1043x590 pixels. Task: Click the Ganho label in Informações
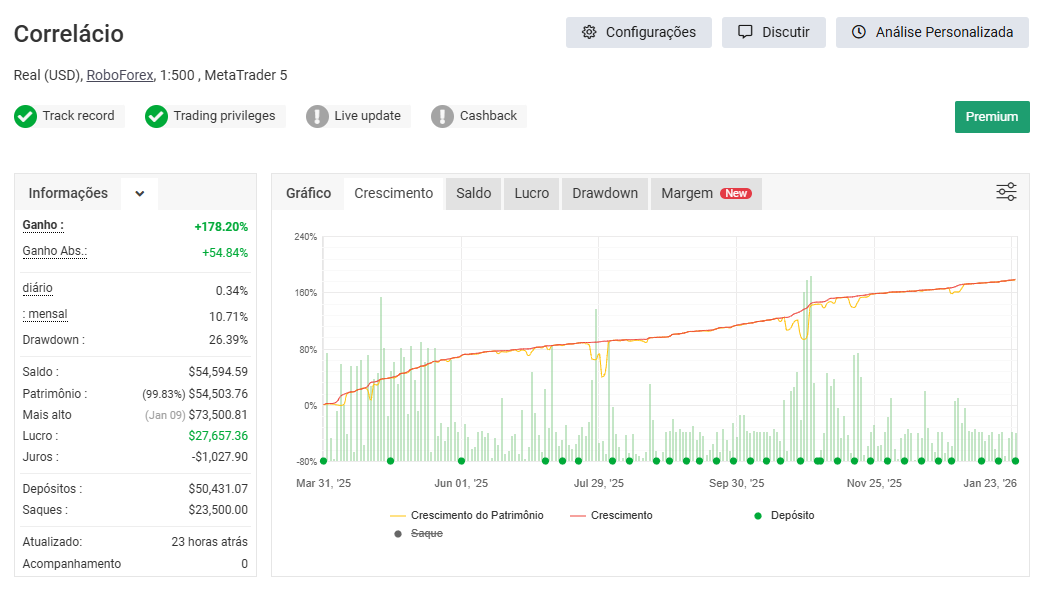point(43,225)
